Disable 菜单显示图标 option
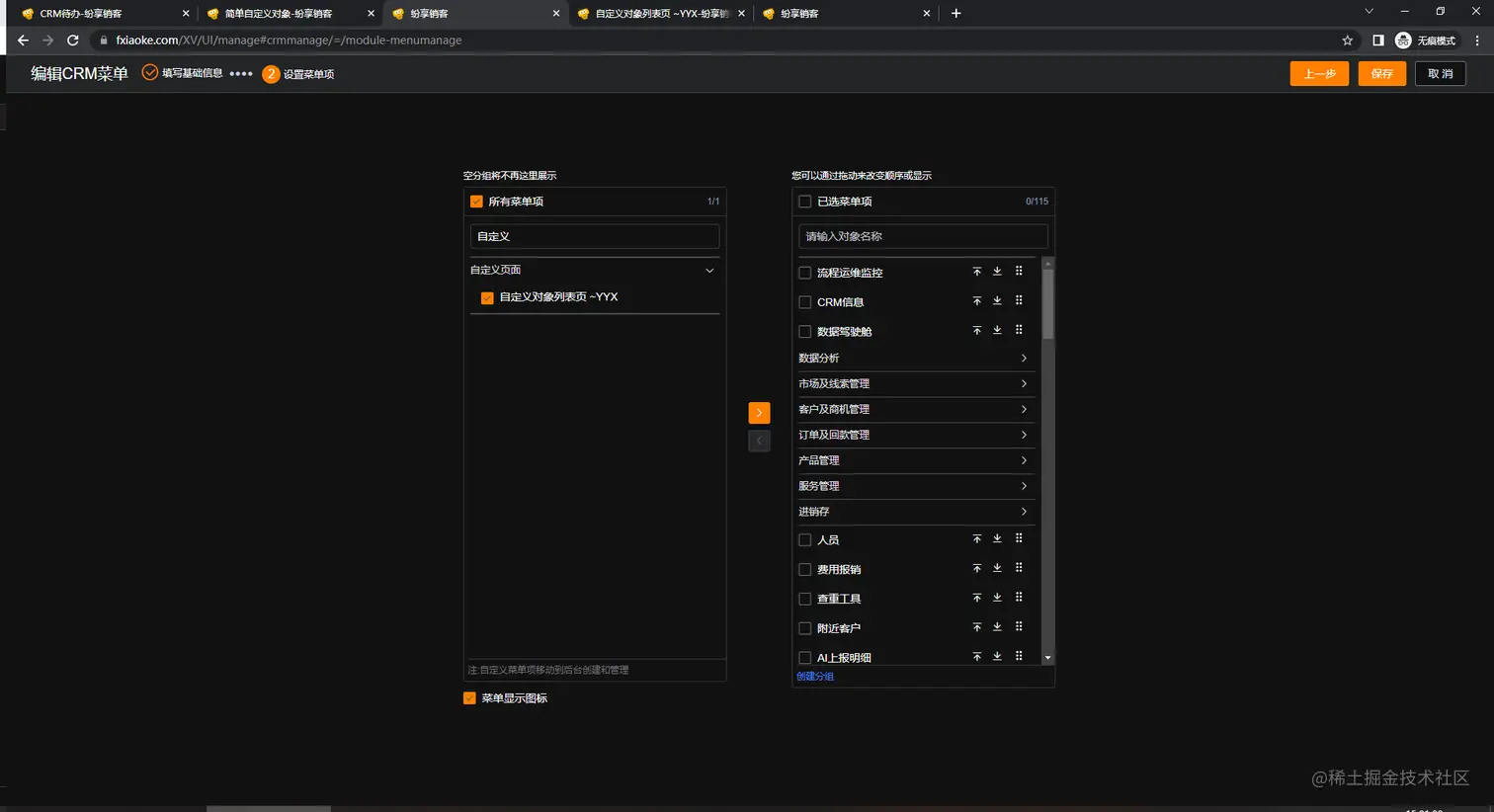1494x812 pixels. tap(470, 698)
